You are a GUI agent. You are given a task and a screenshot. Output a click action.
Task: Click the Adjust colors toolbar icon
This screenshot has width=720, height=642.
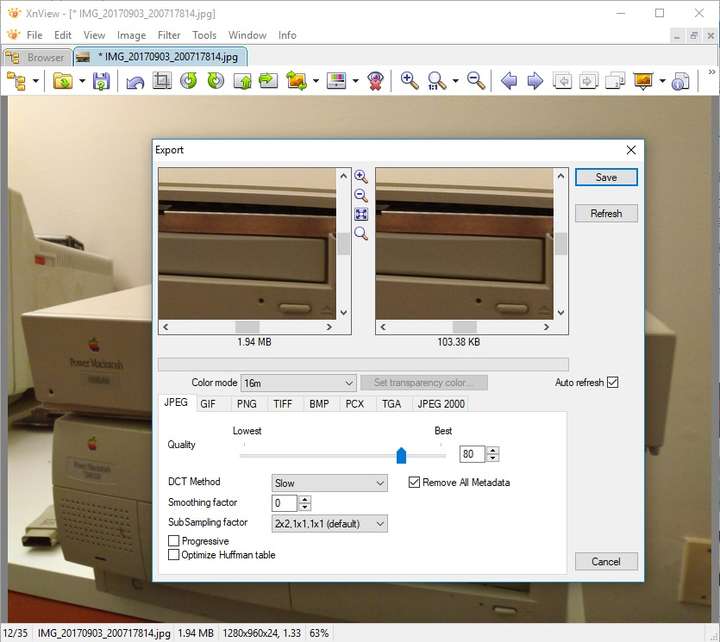(x=336, y=81)
